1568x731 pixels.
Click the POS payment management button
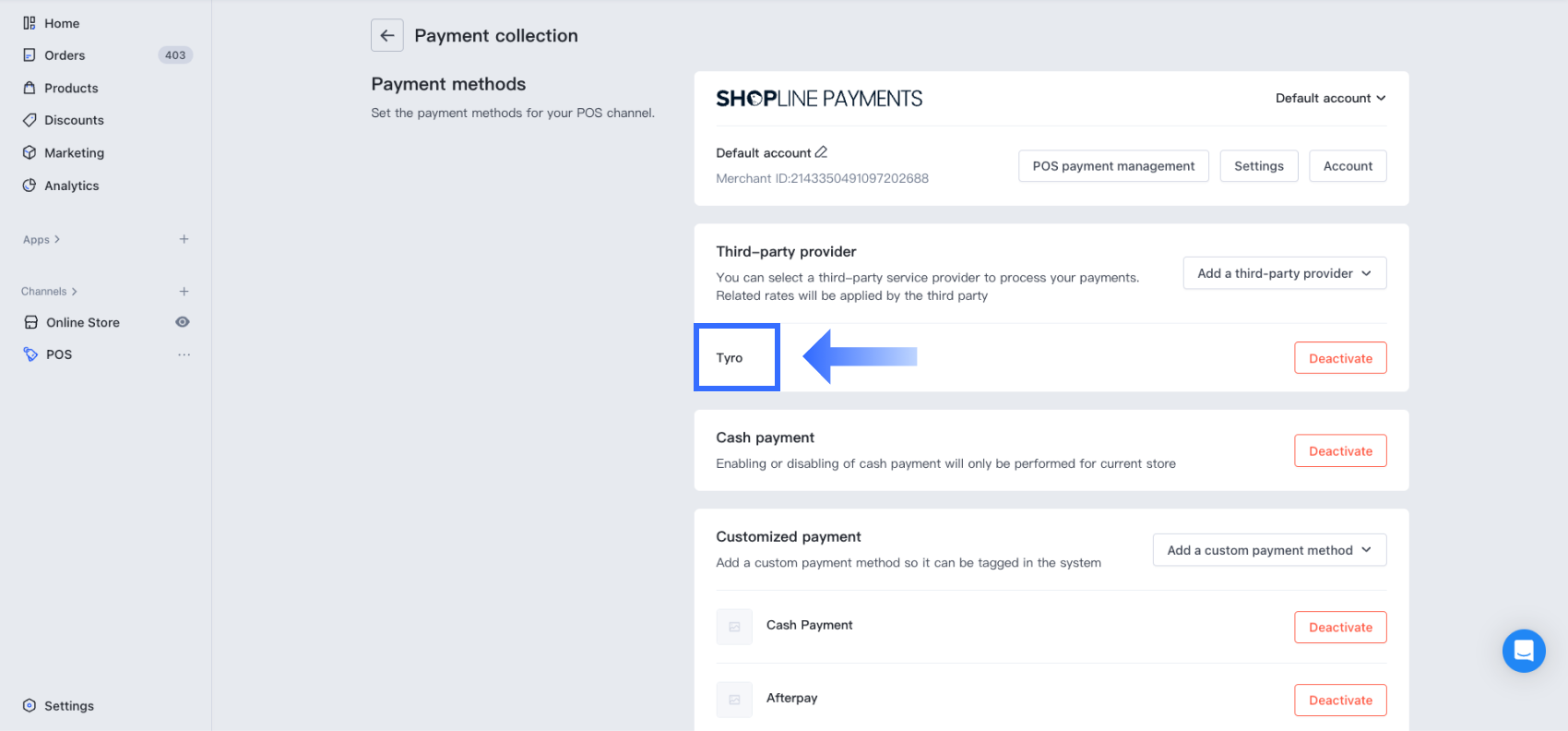click(x=1113, y=166)
